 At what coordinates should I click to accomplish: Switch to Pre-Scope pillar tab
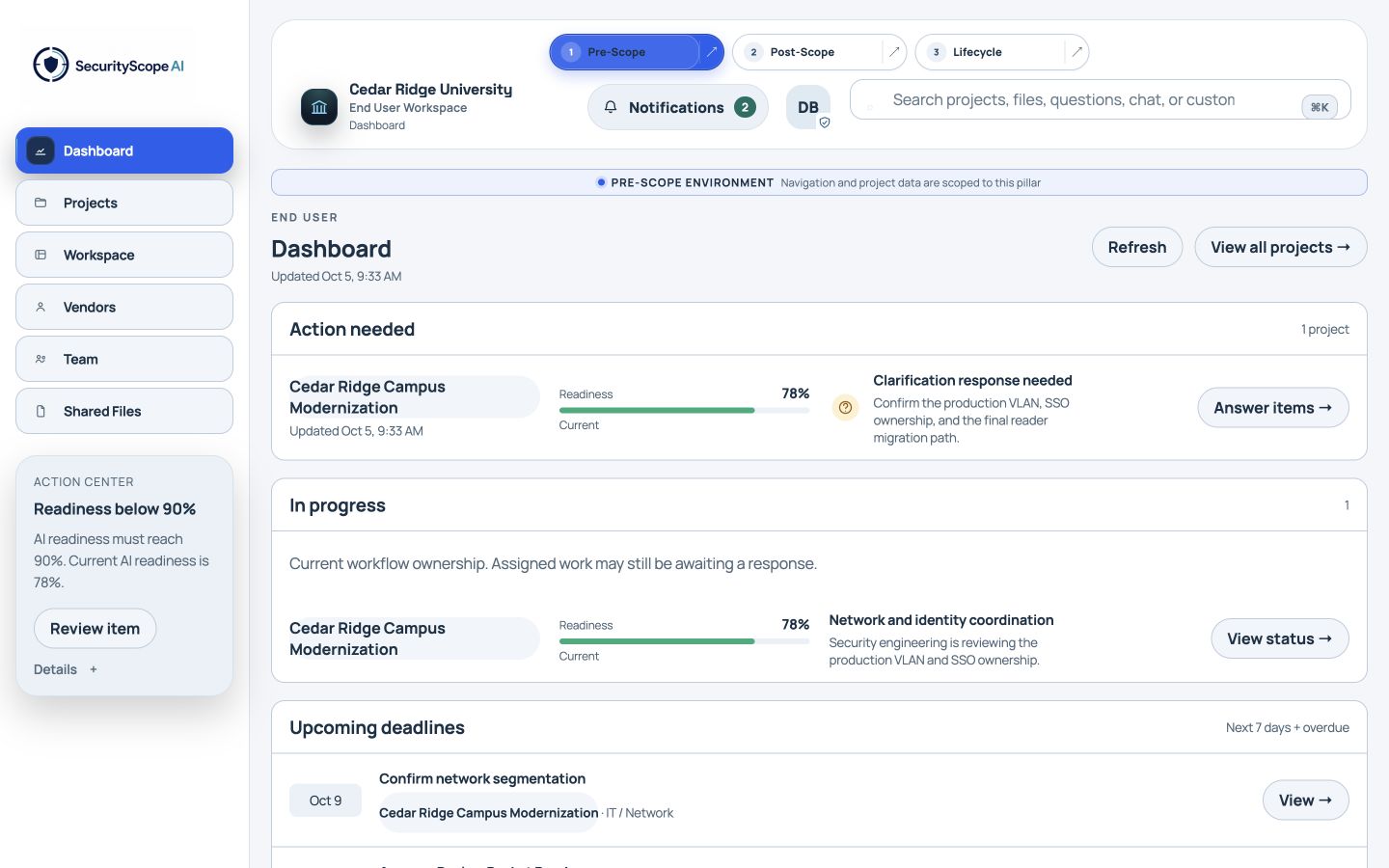coord(625,52)
